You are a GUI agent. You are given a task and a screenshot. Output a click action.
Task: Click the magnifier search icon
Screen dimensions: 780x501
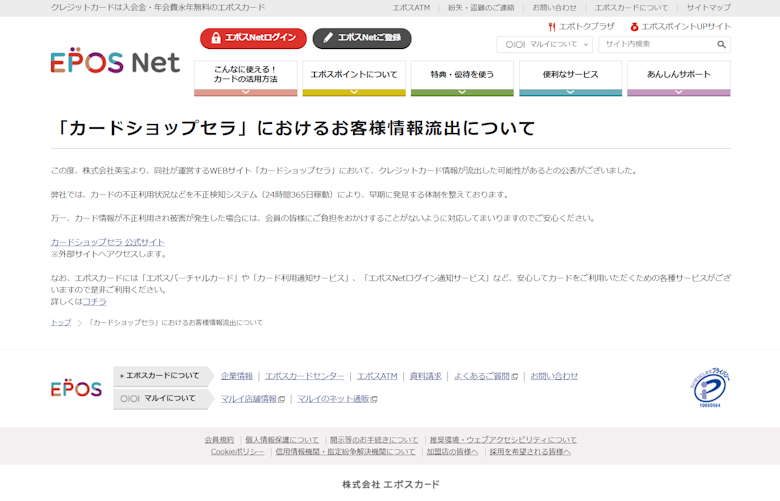721,44
